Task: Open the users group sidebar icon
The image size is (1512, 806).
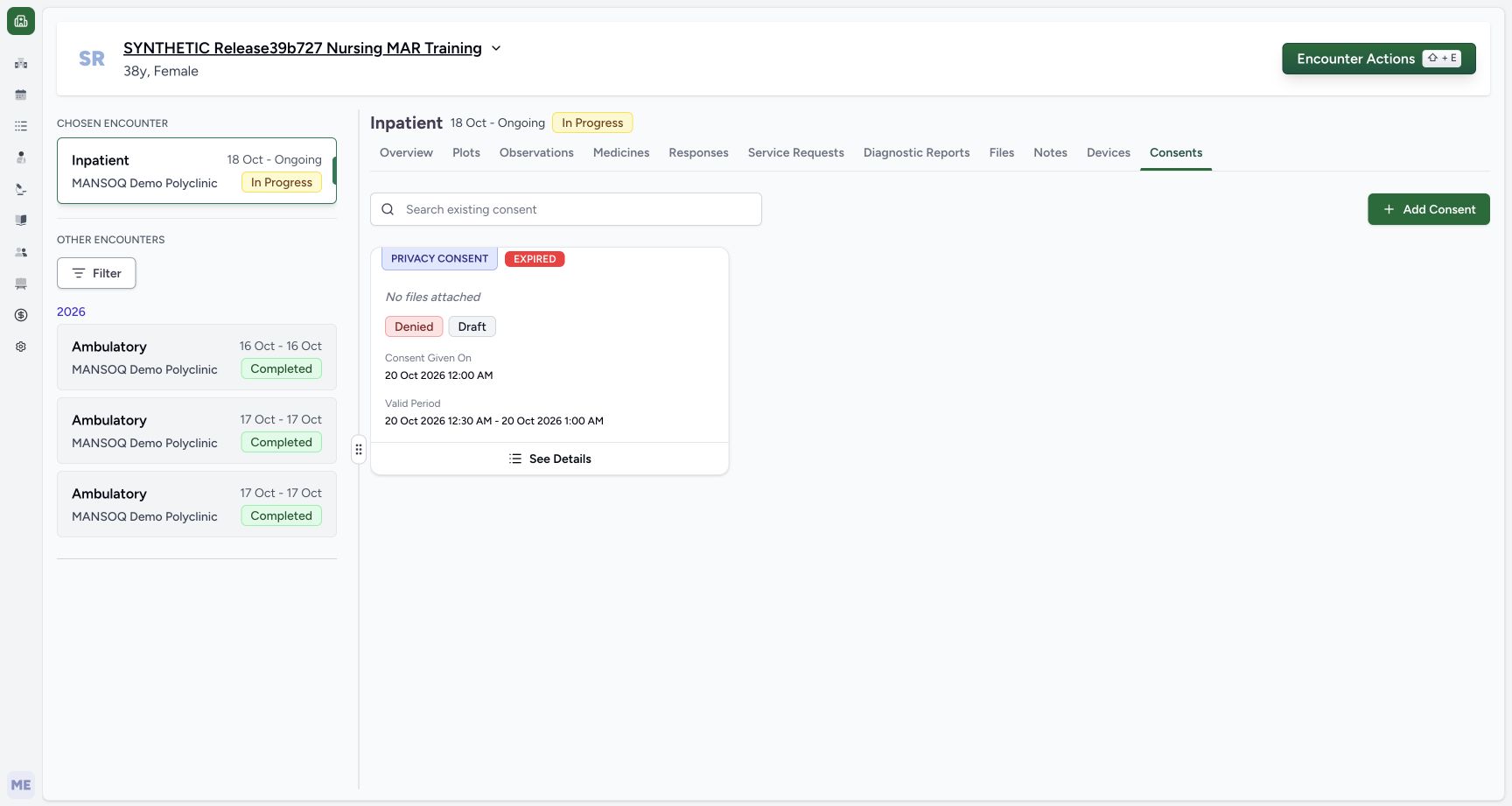Action: coord(21,252)
